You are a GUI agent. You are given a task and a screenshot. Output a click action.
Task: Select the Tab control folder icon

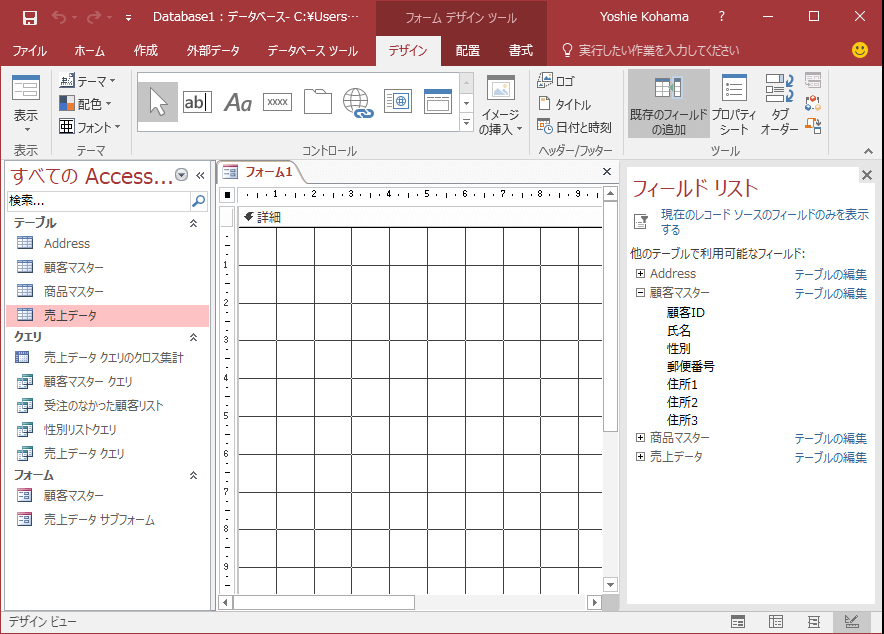tap(317, 101)
